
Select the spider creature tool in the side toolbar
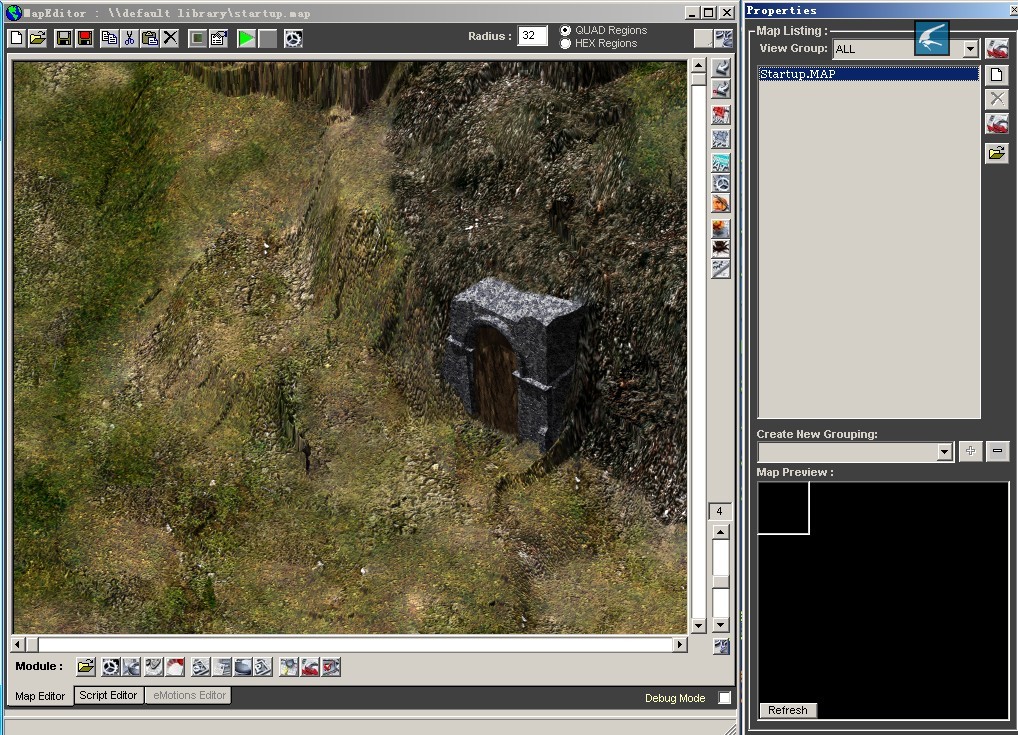click(721, 248)
